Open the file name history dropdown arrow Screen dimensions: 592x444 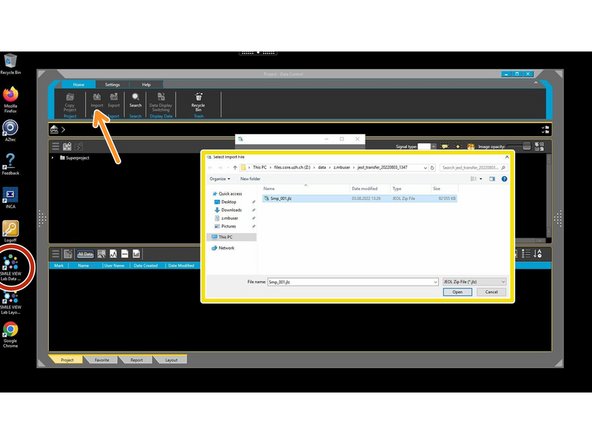click(x=435, y=282)
